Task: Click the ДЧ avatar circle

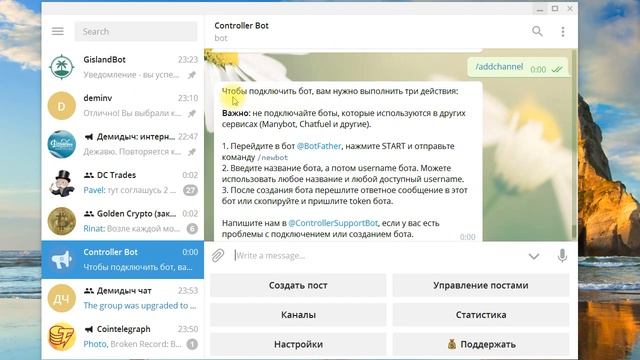Action: coord(62,298)
